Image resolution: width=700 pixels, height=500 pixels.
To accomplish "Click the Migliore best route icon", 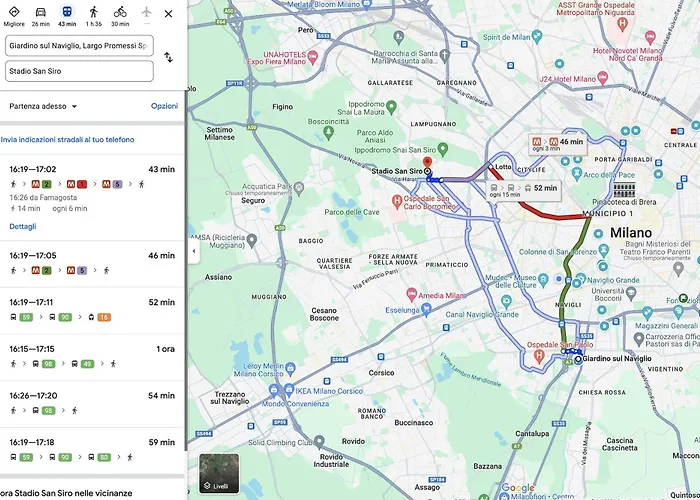I will point(14,14).
